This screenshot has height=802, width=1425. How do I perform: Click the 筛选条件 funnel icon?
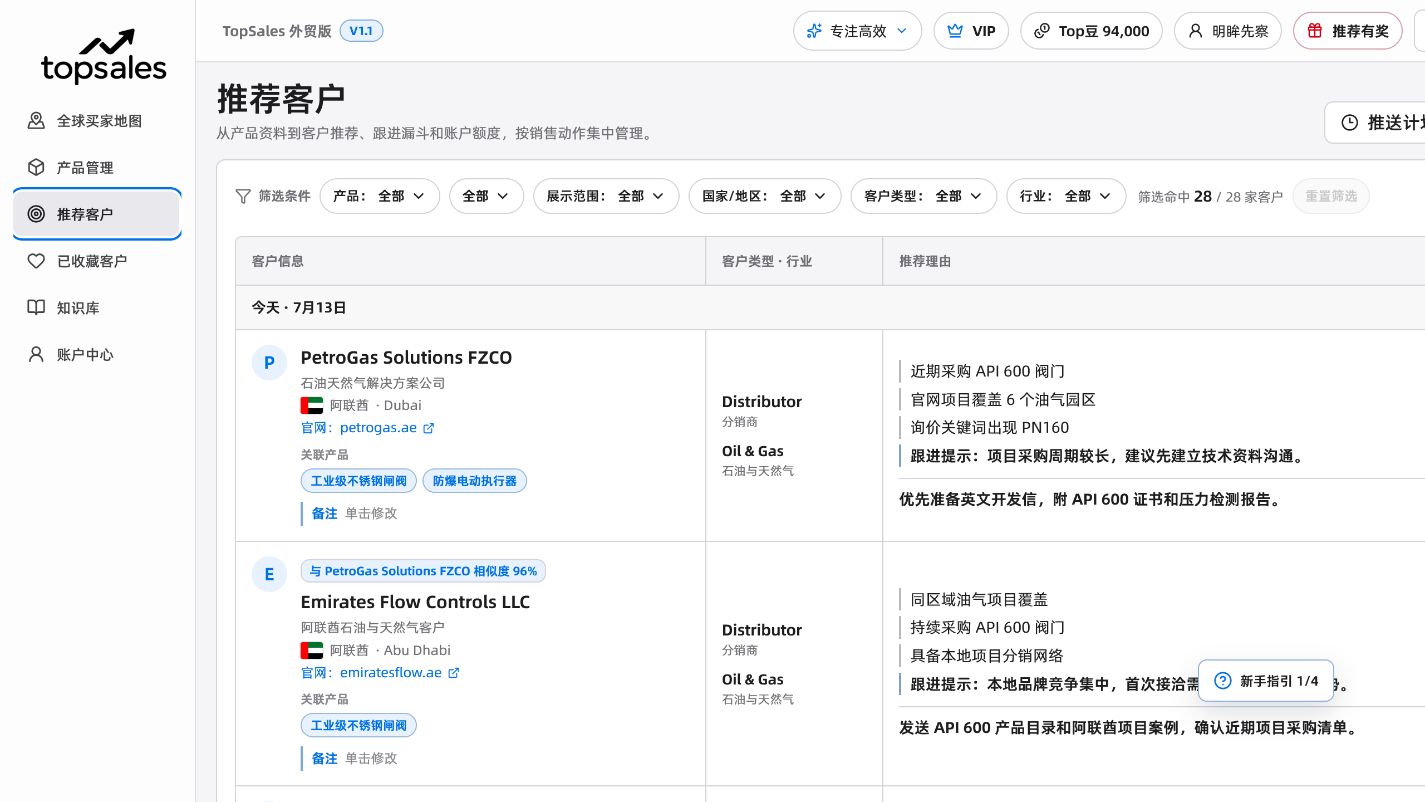click(x=242, y=196)
